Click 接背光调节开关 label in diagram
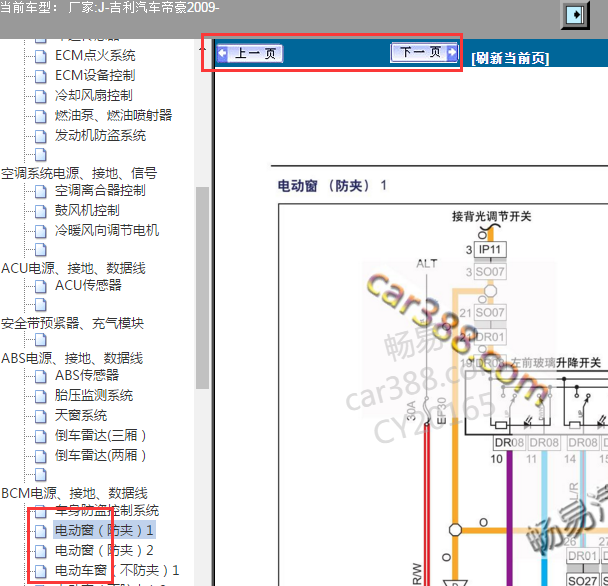The width and height of the screenshot is (608, 586). [491, 216]
